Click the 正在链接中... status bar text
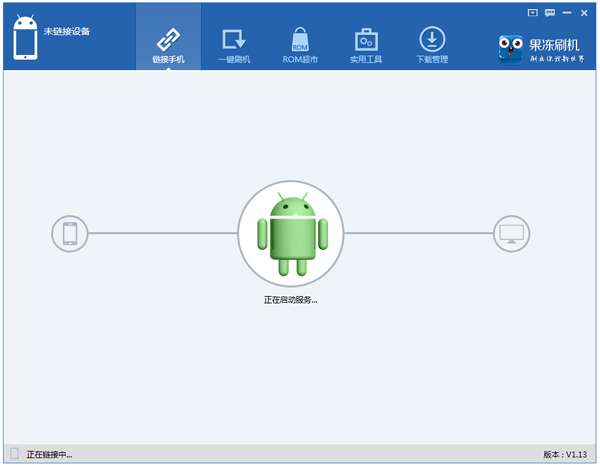Screen dimensions: 600x467 [x=49, y=454]
